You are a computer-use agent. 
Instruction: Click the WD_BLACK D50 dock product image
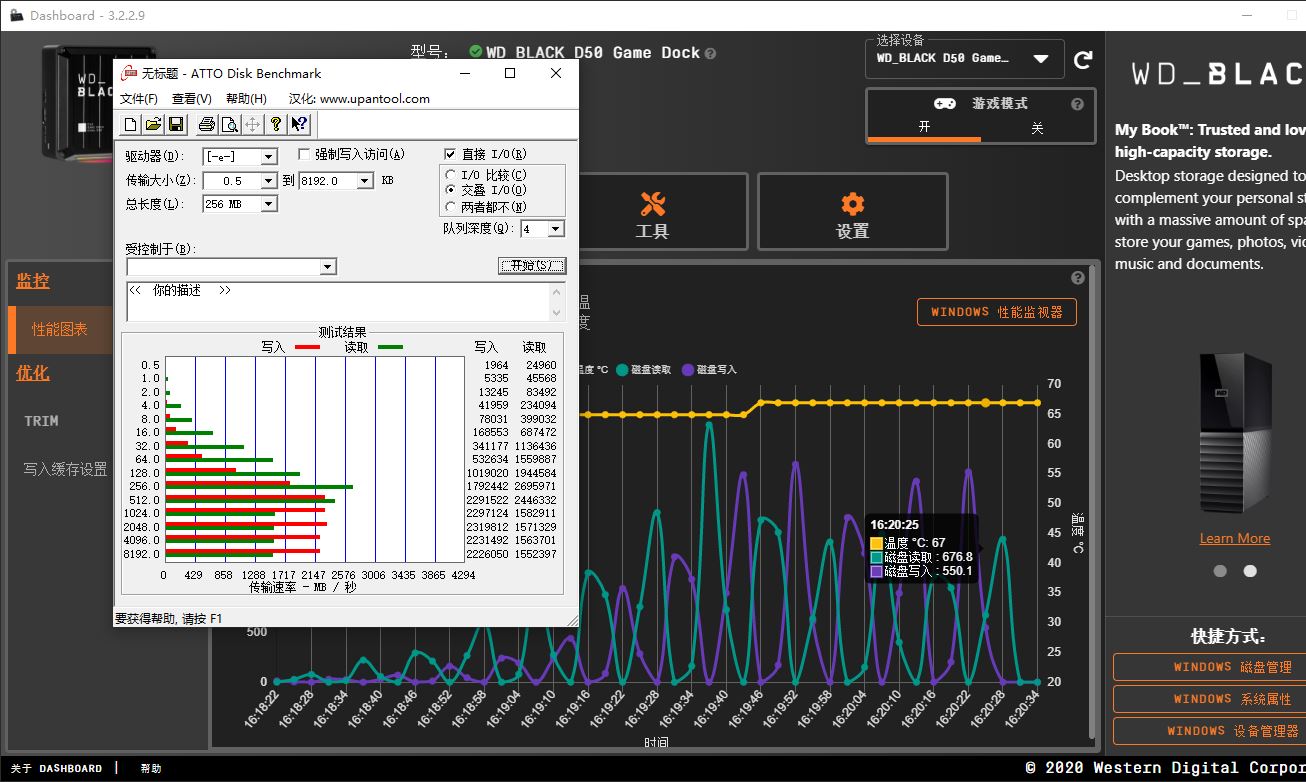coord(77,103)
